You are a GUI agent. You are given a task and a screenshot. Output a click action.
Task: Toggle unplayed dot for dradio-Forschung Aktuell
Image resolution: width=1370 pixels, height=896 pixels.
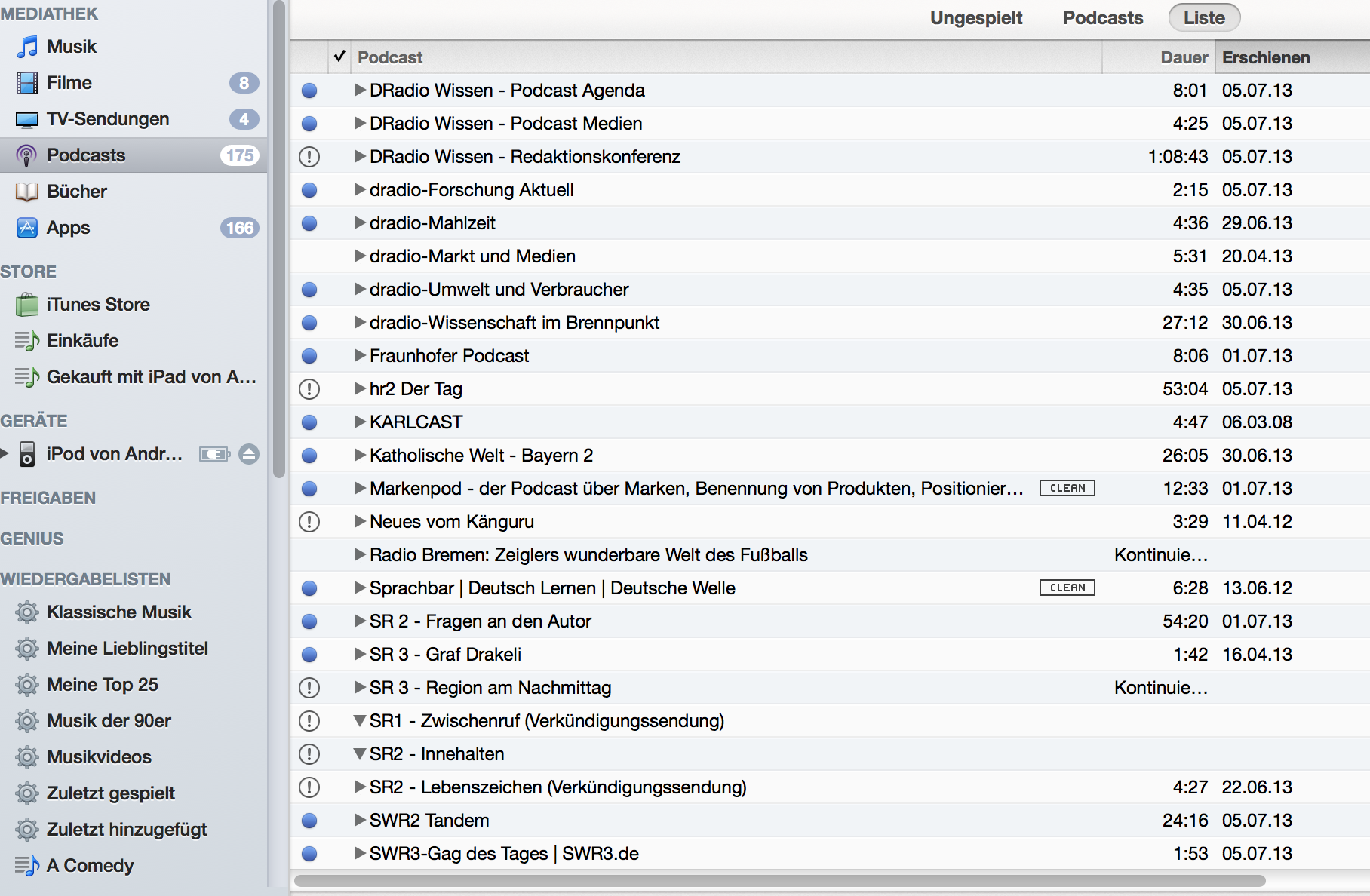(x=309, y=190)
